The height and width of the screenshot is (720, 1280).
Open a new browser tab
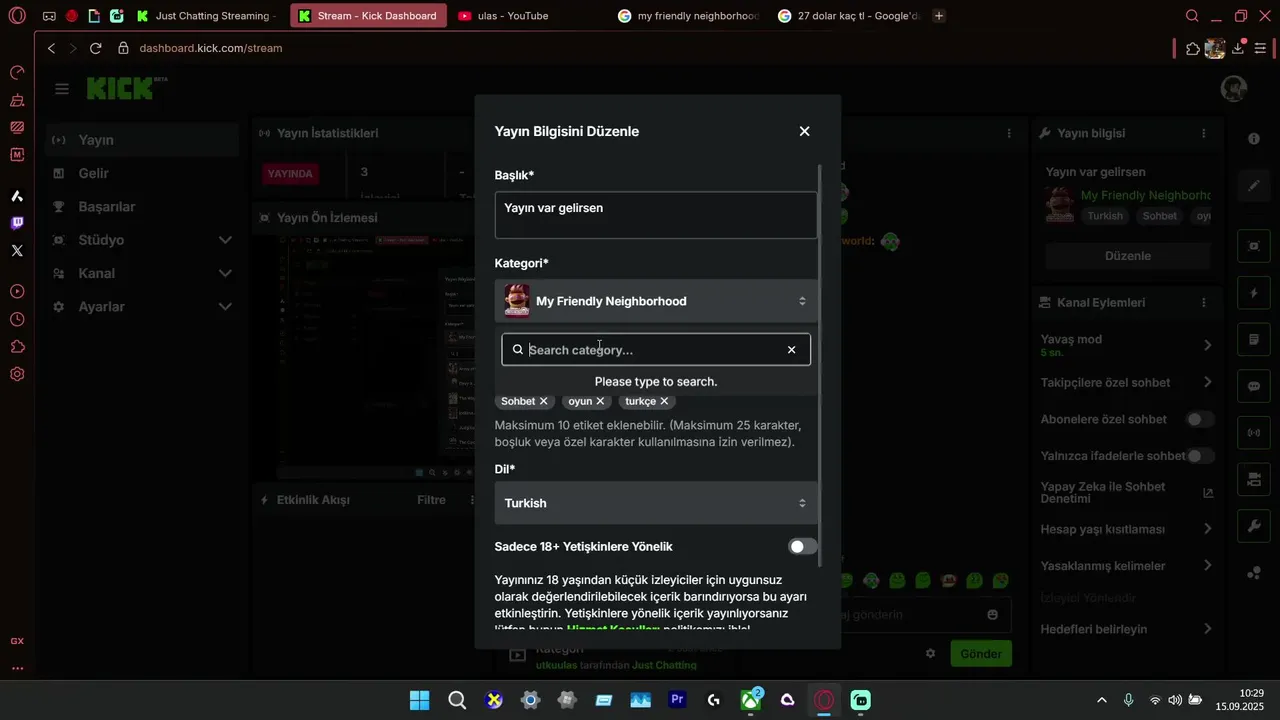(x=939, y=16)
